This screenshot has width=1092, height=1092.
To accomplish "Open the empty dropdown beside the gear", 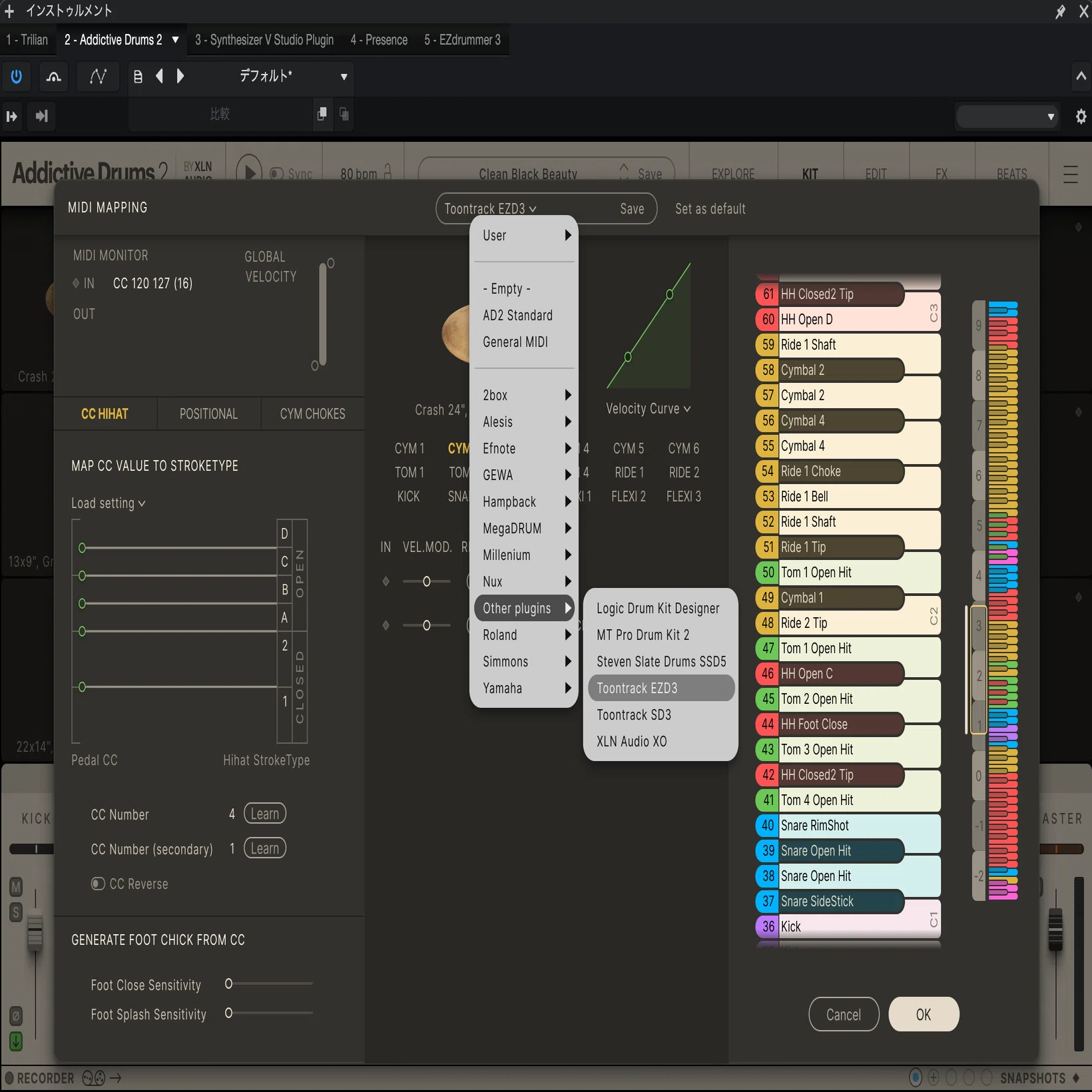I will tap(1007, 117).
